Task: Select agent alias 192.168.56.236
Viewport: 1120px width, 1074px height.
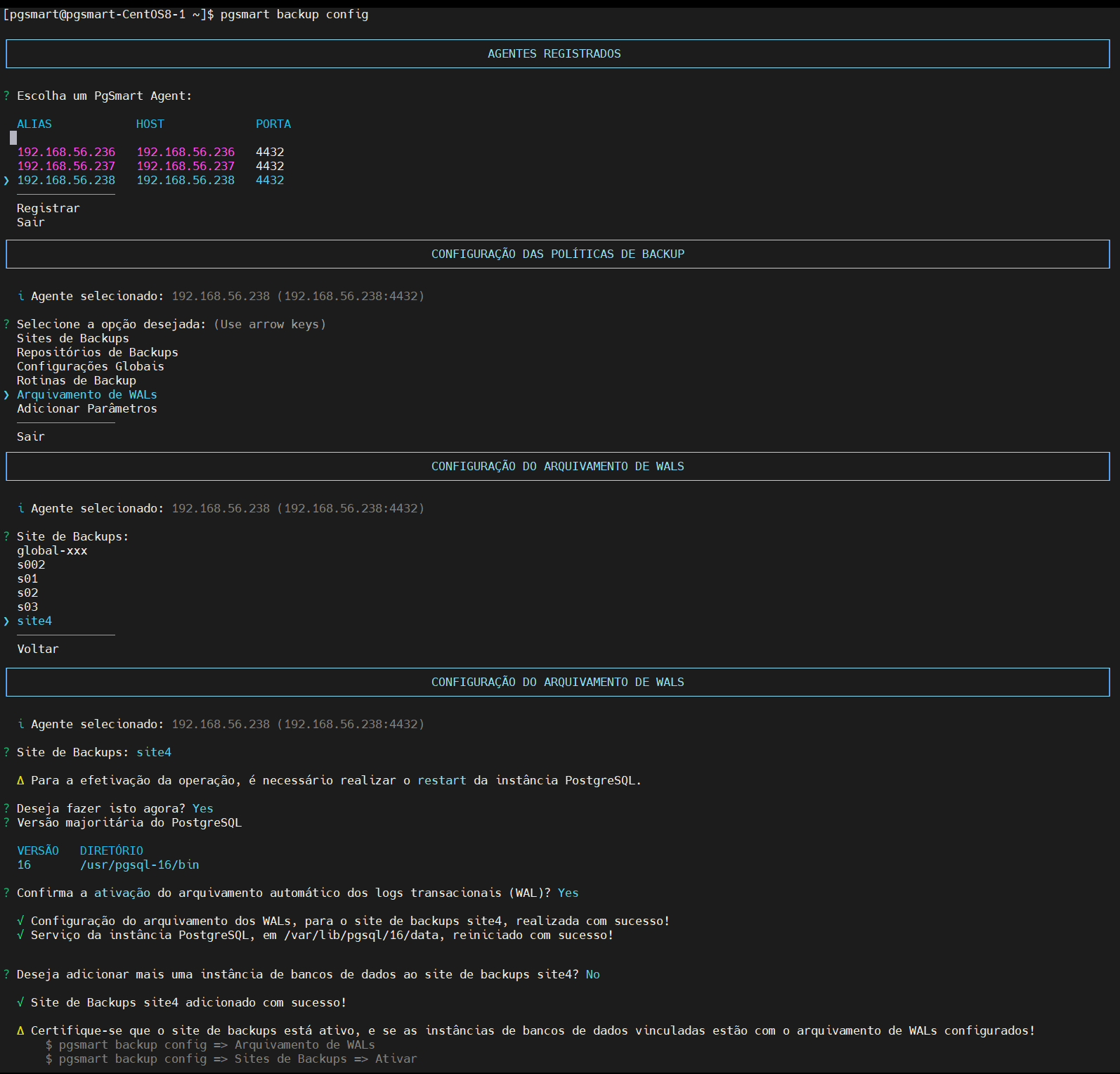Action: pyautogui.click(x=66, y=152)
